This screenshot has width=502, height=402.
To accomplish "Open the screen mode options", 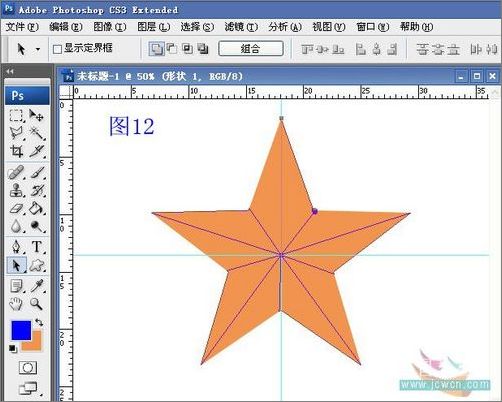I will tap(29, 388).
